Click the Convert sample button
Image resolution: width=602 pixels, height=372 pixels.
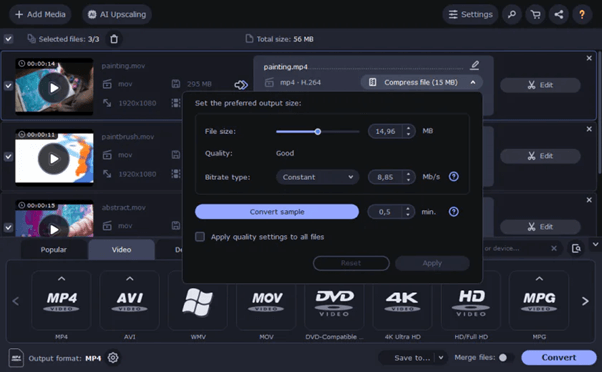point(277,212)
